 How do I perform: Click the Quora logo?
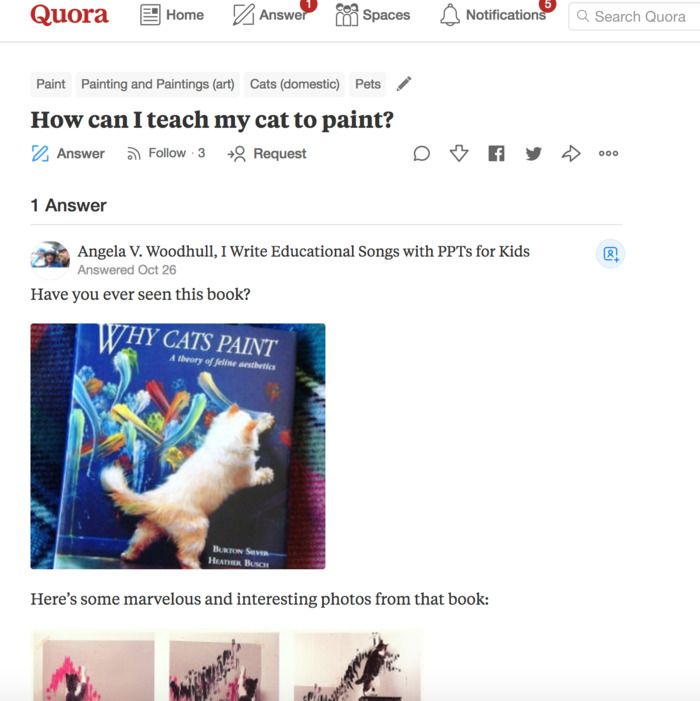69,14
